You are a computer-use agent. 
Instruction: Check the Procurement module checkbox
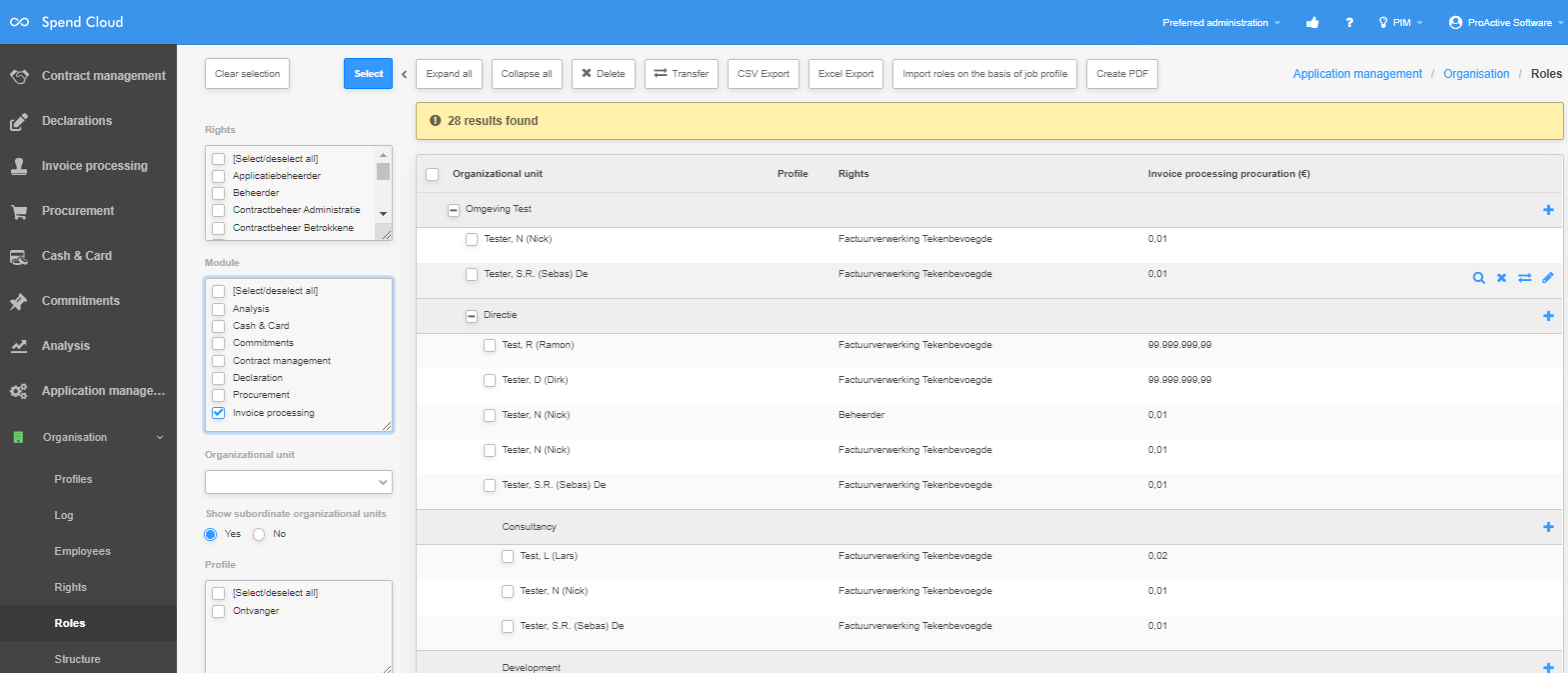pos(218,395)
